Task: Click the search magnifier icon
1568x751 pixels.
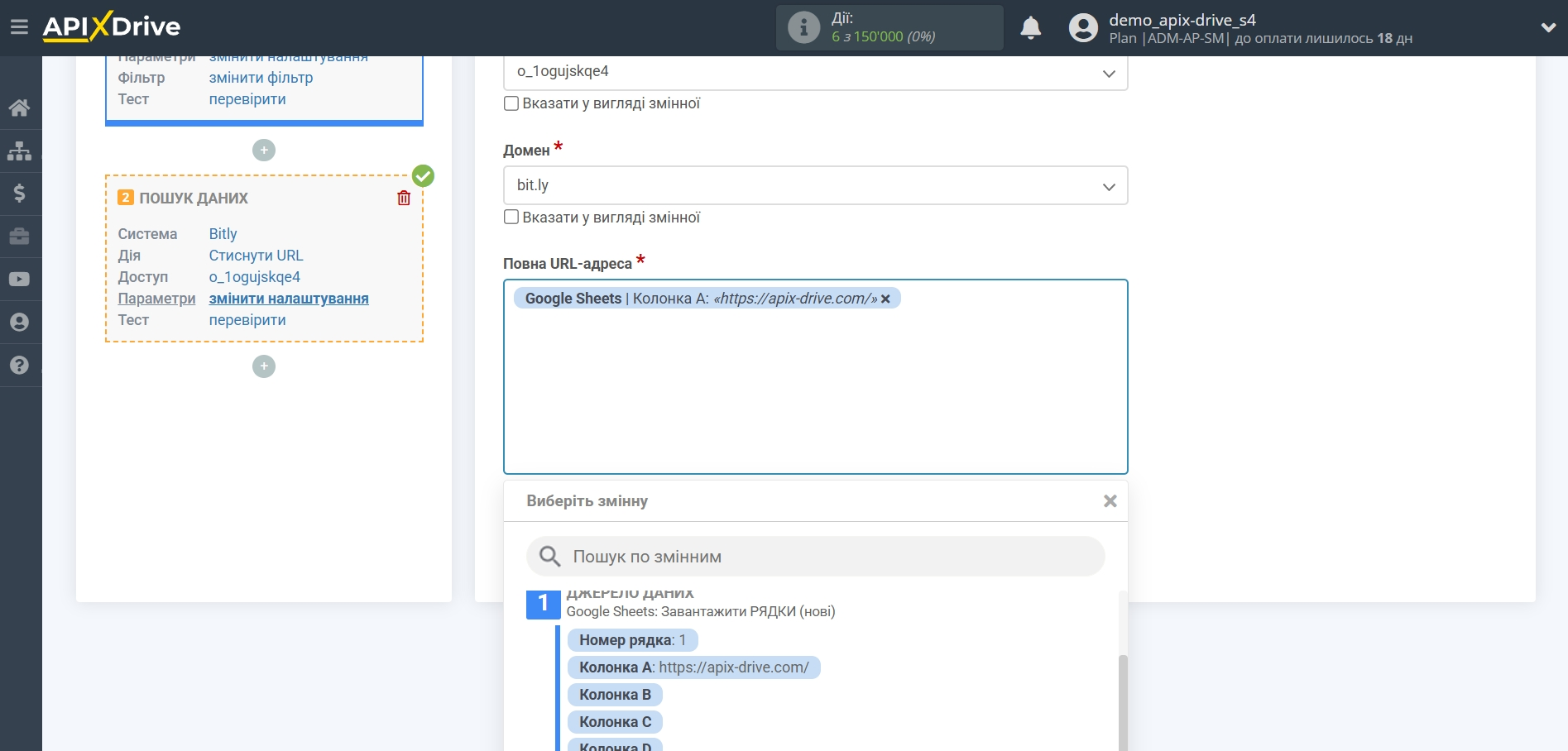Action: 550,557
